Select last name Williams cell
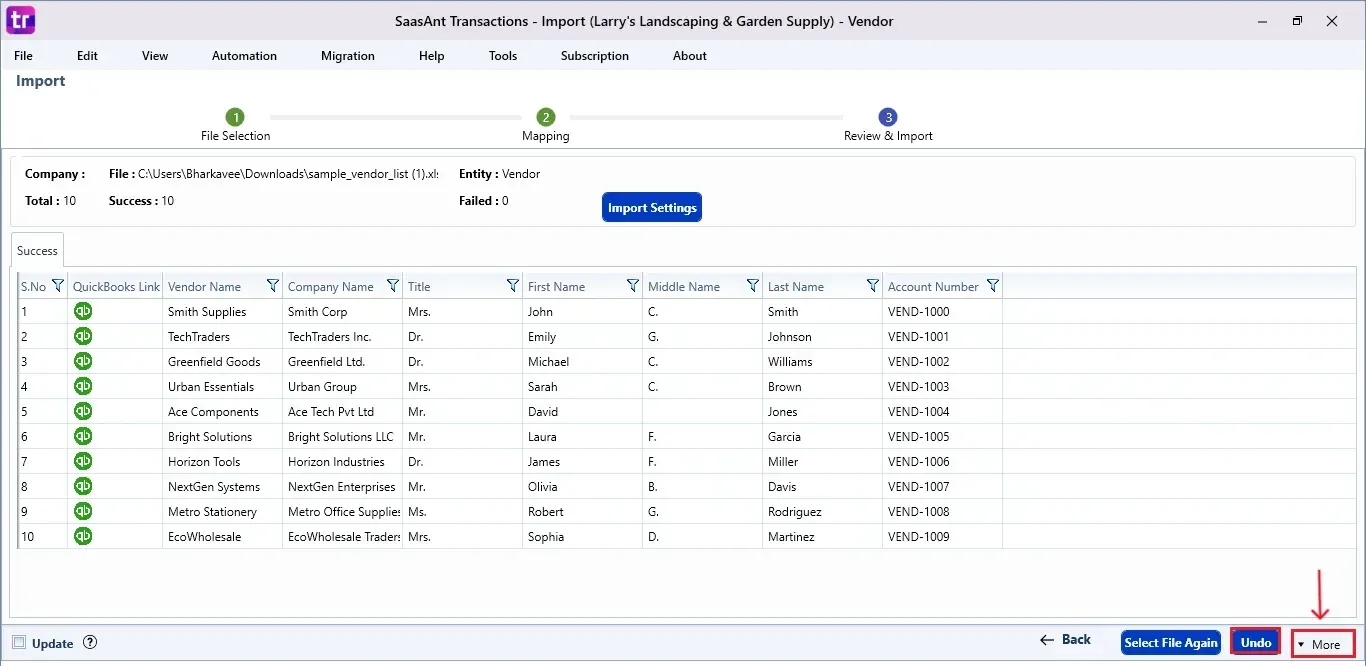This screenshot has width=1366, height=666. (823, 361)
